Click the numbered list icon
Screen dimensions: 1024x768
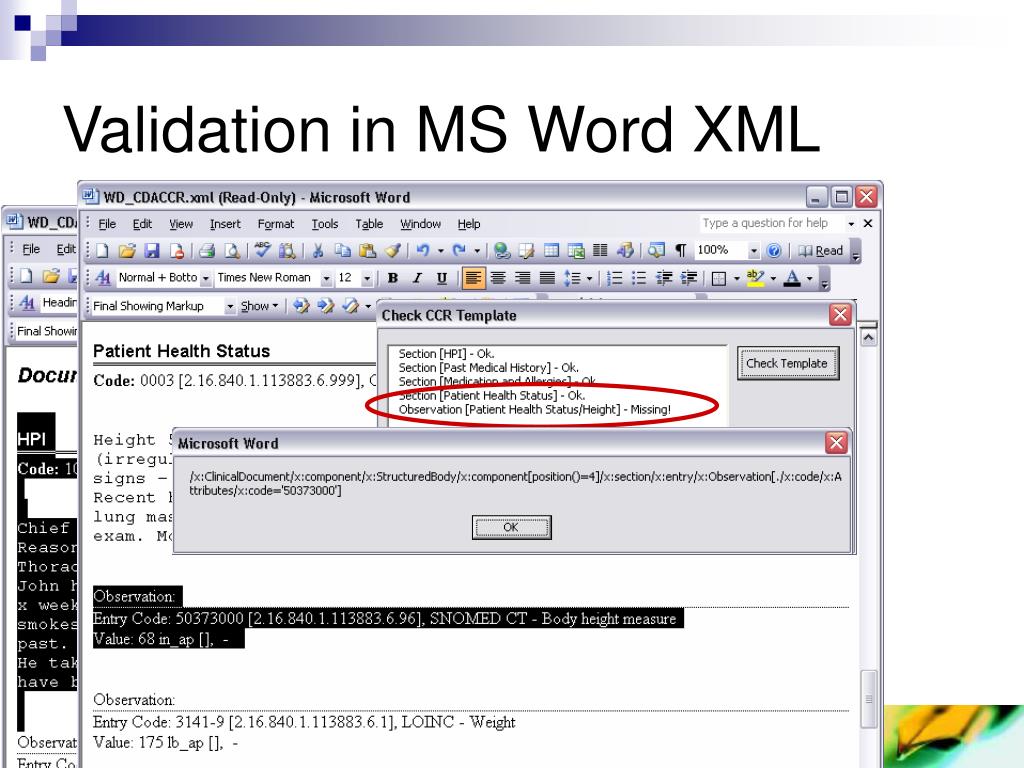(x=614, y=278)
